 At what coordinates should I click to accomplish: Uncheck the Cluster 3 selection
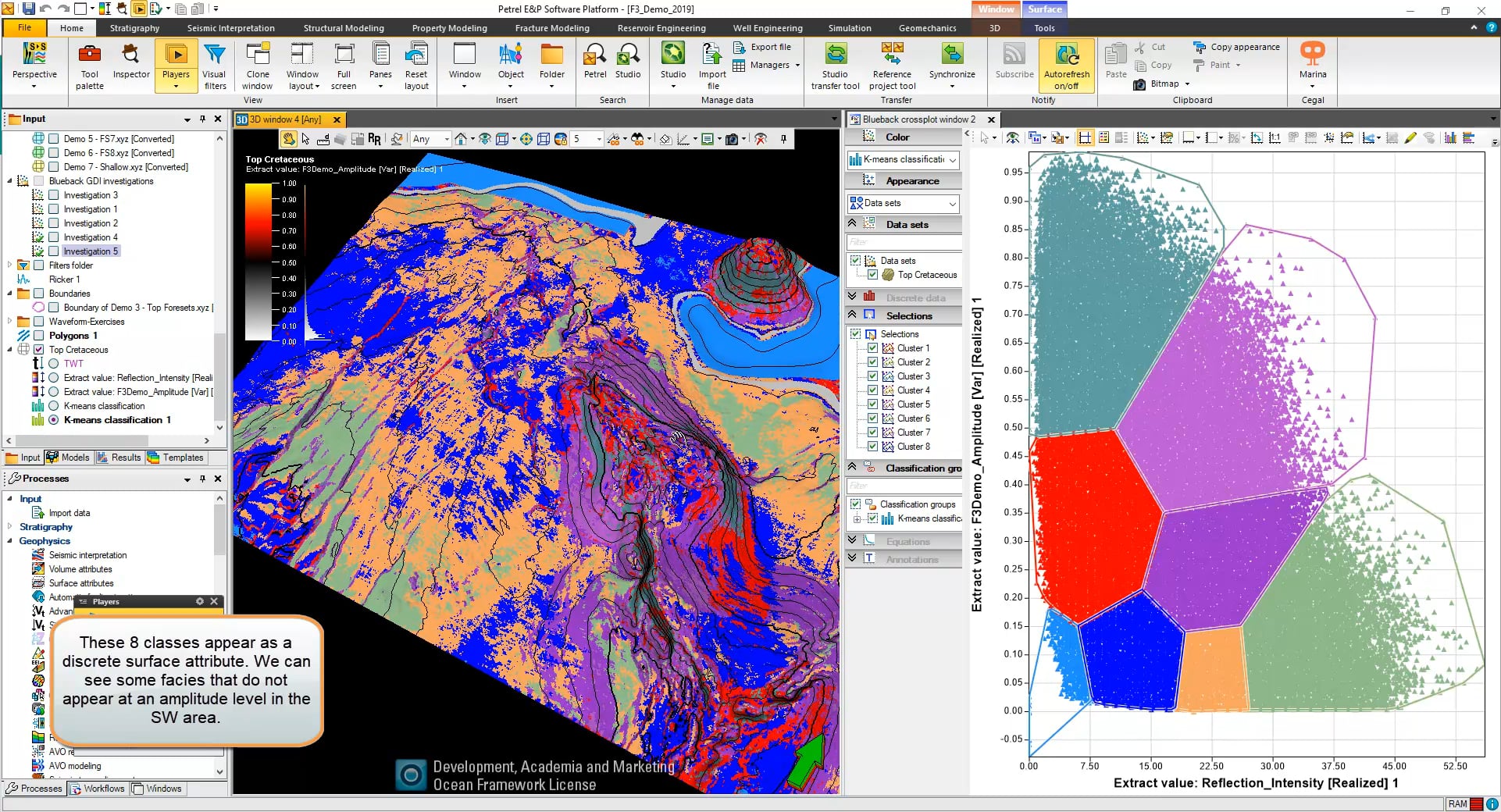click(x=872, y=376)
